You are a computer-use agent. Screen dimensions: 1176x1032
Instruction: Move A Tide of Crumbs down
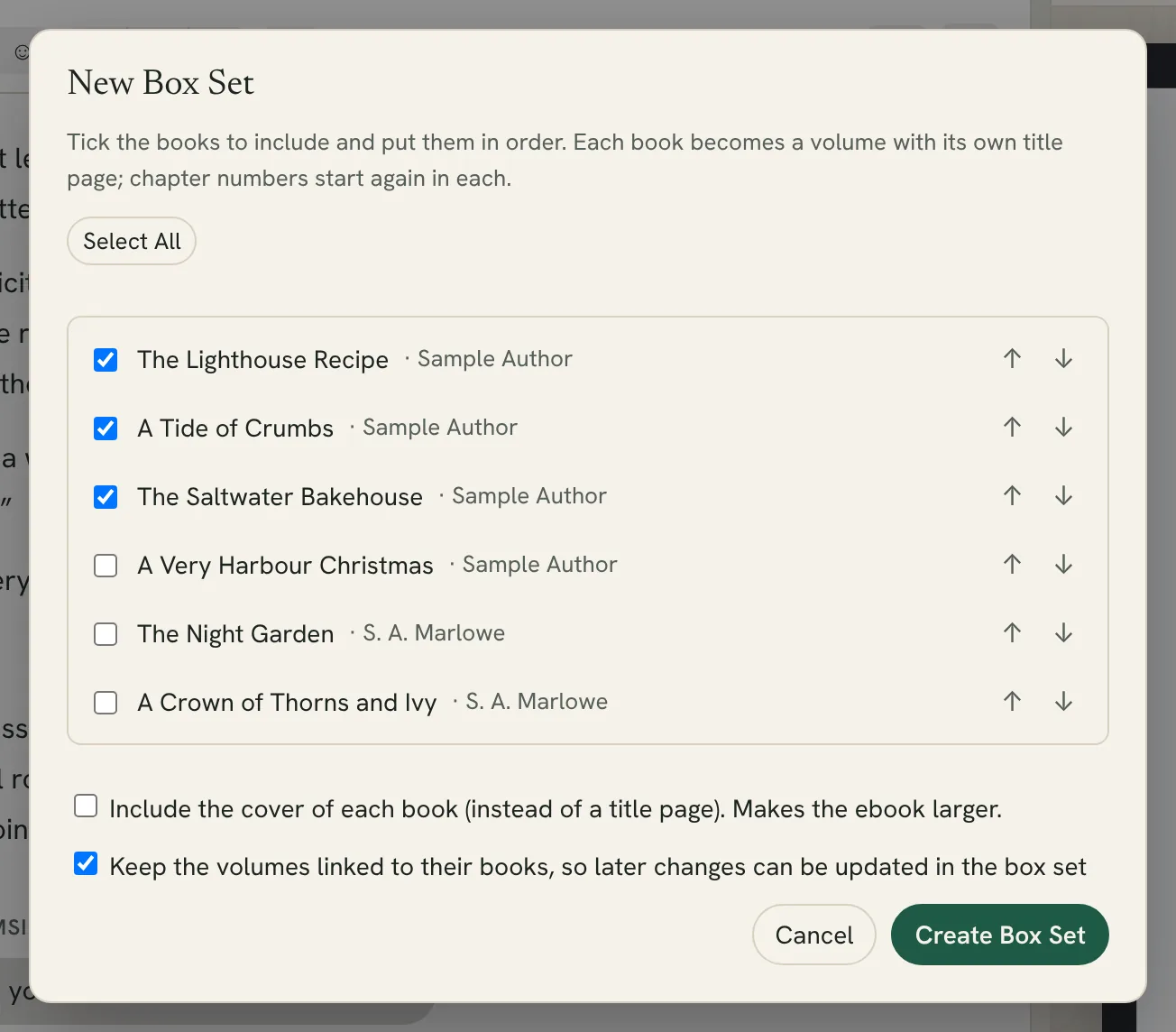pyautogui.click(x=1063, y=428)
